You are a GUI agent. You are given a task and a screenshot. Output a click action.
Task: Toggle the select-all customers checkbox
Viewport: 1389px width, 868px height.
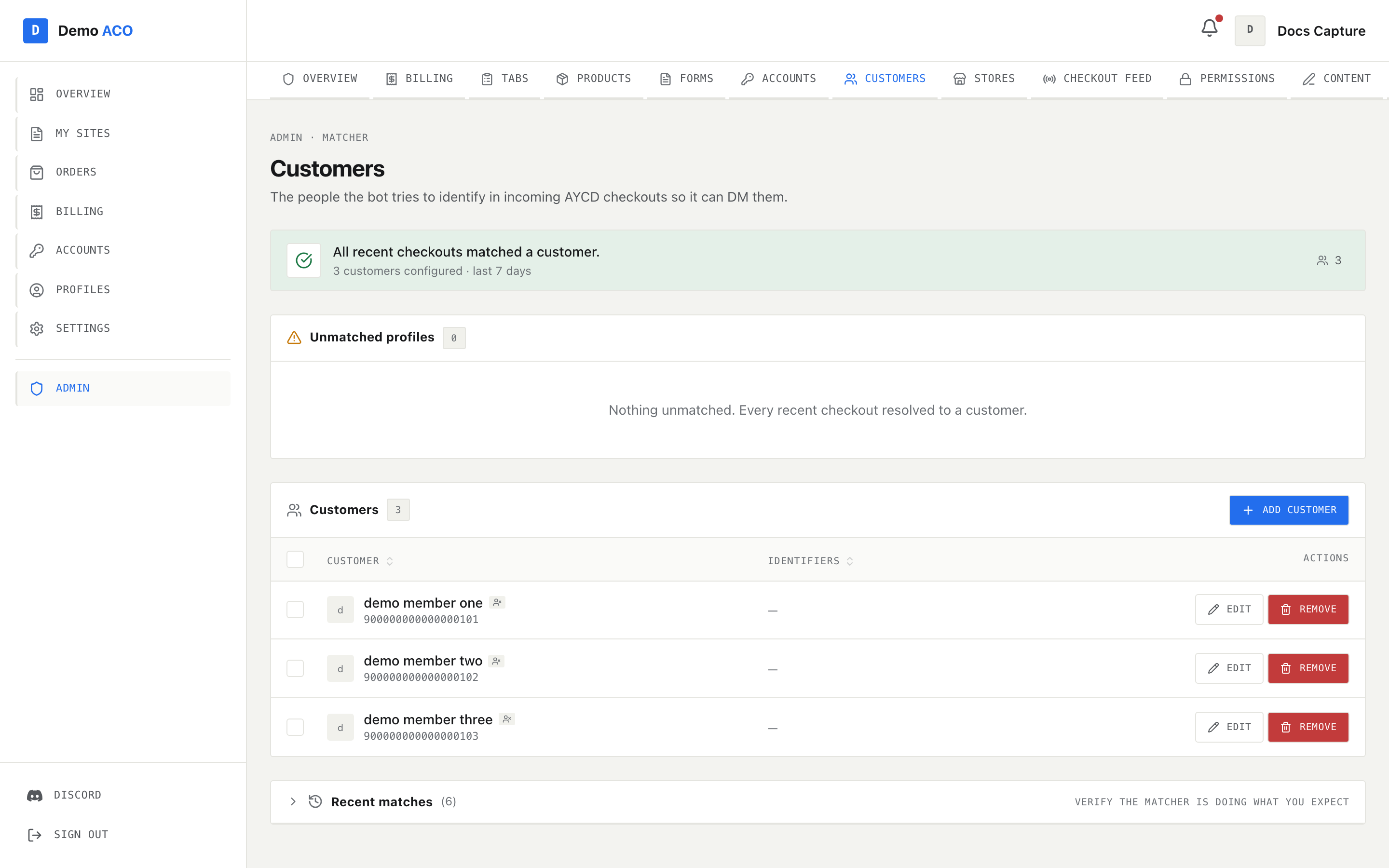295,559
